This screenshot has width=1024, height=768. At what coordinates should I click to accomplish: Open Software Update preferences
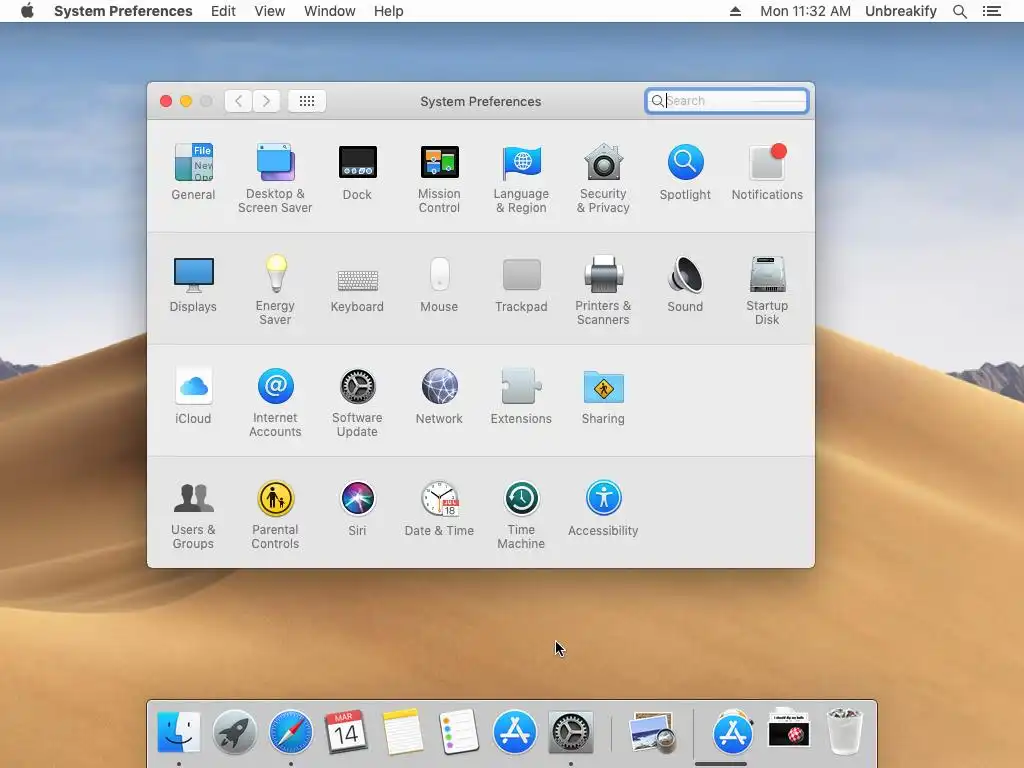point(357,402)
